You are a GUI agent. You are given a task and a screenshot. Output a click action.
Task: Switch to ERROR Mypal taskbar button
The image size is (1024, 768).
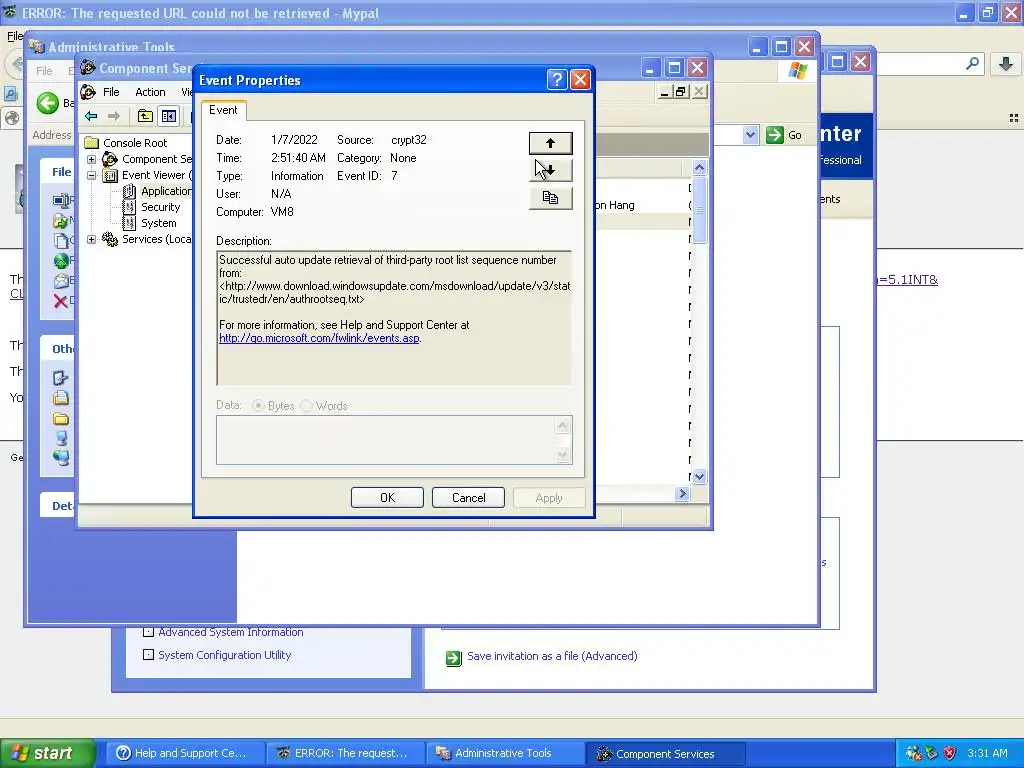coord(344,753)
